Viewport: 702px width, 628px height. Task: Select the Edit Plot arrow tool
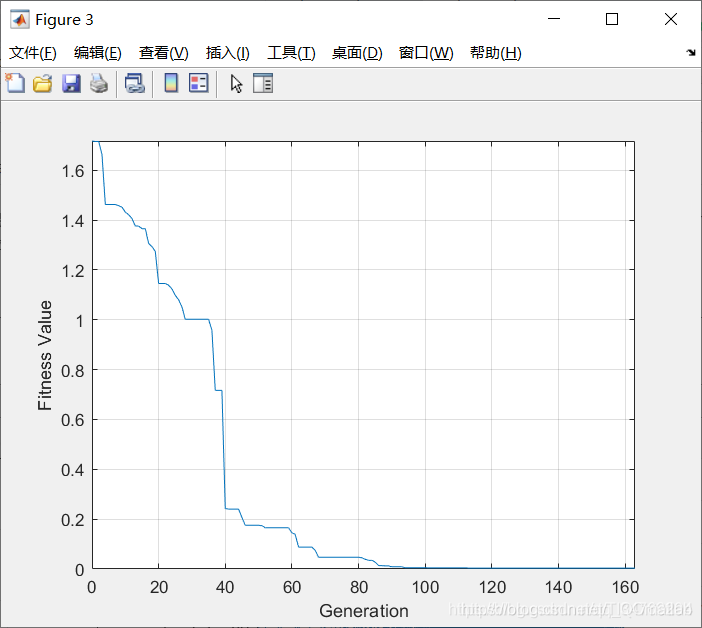point(236,84)
